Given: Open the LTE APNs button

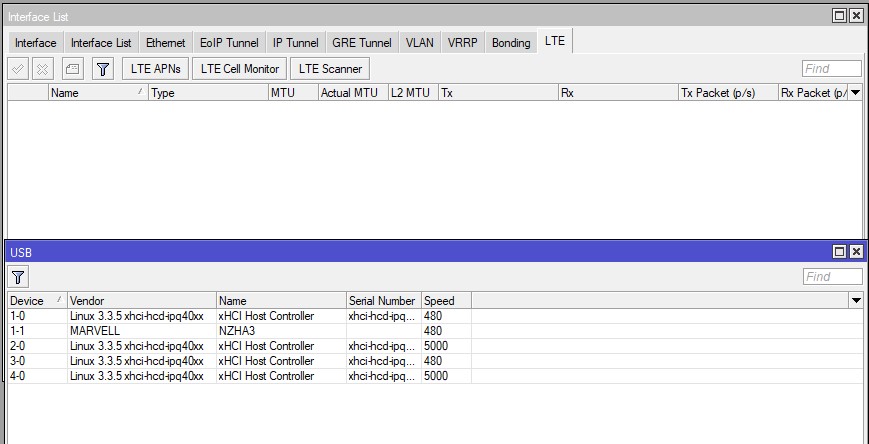Looking at the screenshot, I should click(156, 69).
